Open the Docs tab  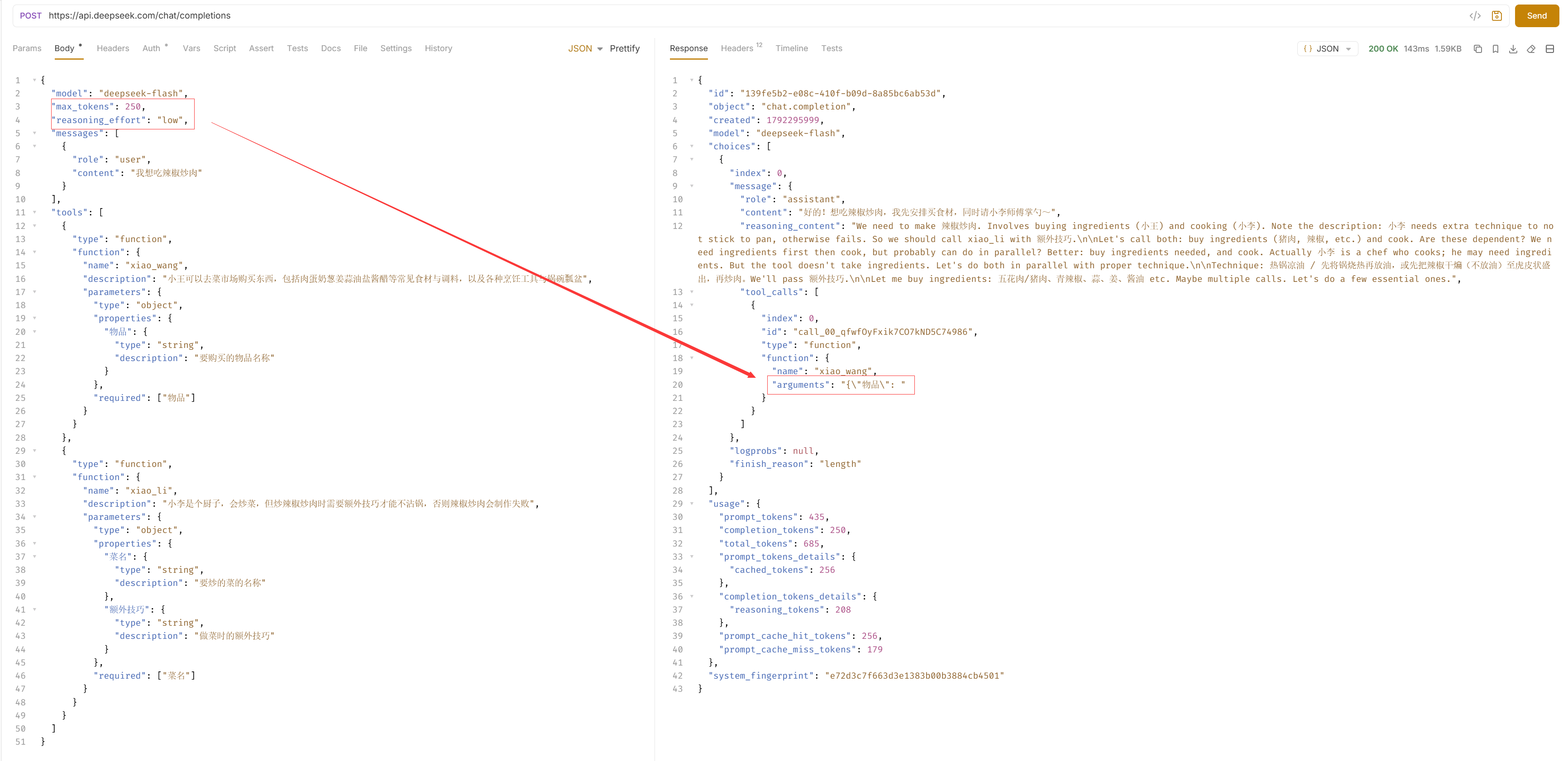click(x=330, y=49)
